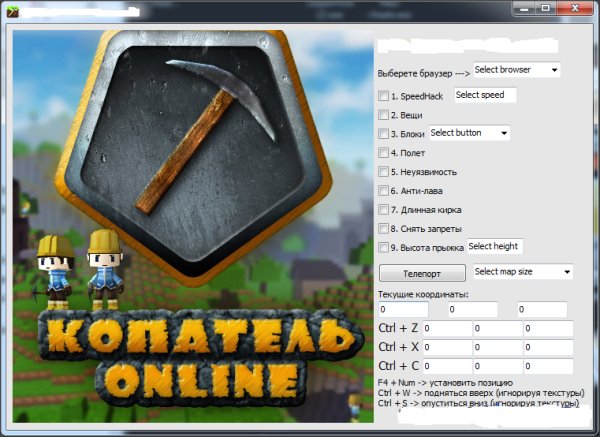Screen dimensions: 600x437
Task: Click the middle Ctrl + Z coordinate field
Action: click(x=498, y=328)
